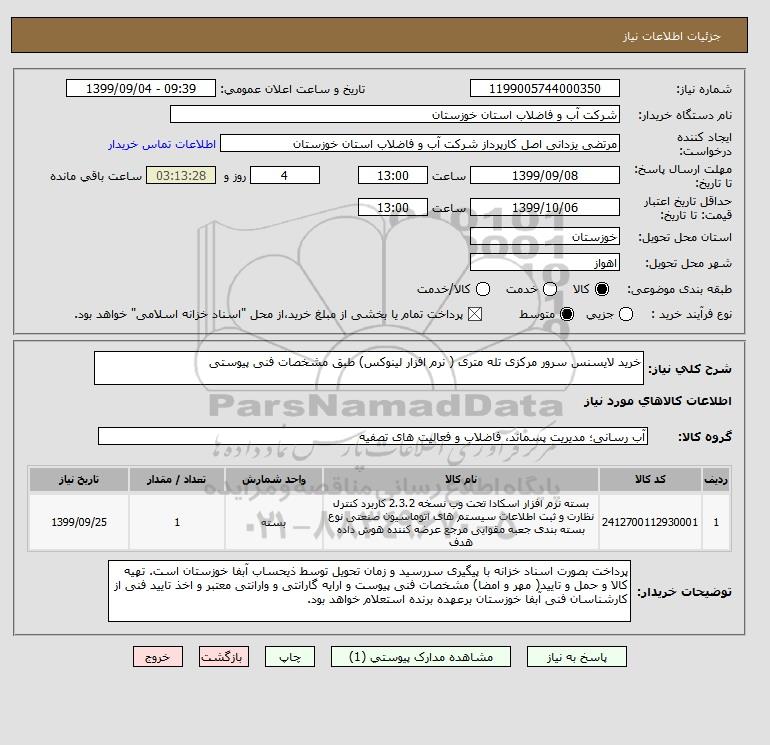Click the طبقه بندی موضوعی label

pos(679,289)
